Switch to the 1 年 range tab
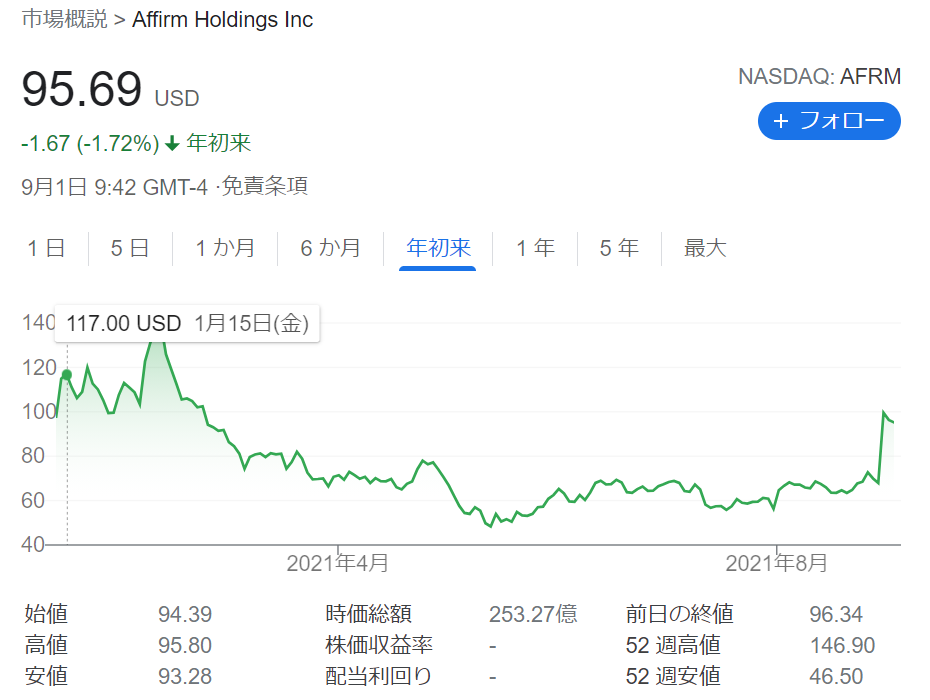This screenshot has width=930, height=700. (x=535, y=248)
